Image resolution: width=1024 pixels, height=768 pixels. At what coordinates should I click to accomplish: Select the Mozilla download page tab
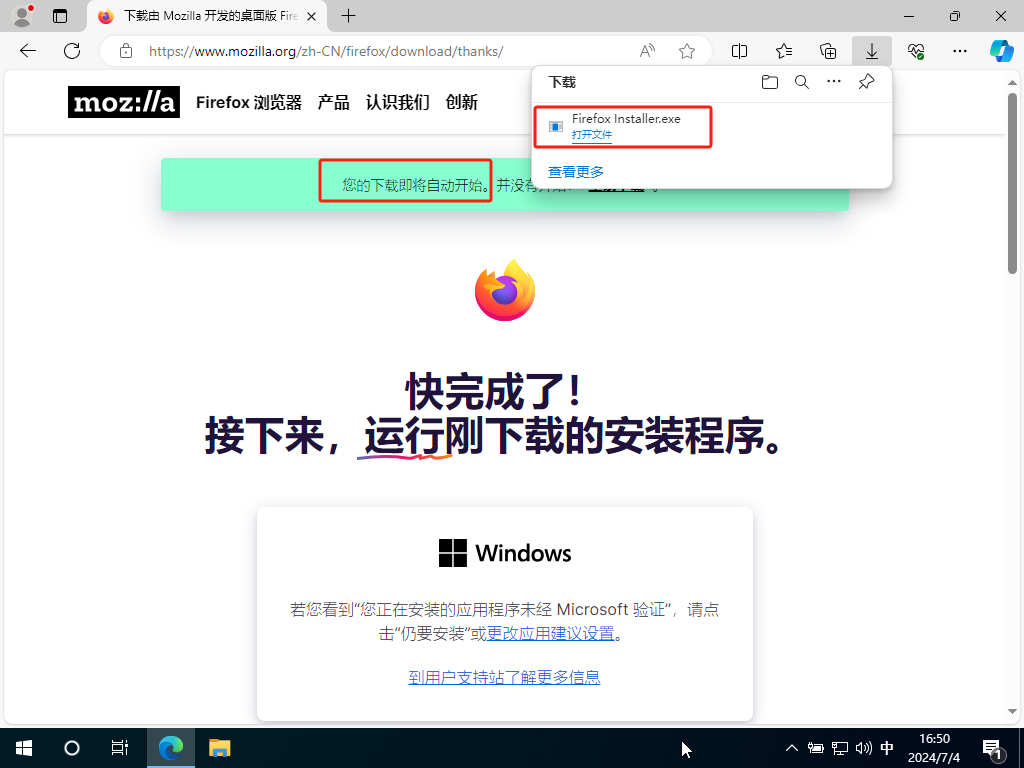coord(207,16)
